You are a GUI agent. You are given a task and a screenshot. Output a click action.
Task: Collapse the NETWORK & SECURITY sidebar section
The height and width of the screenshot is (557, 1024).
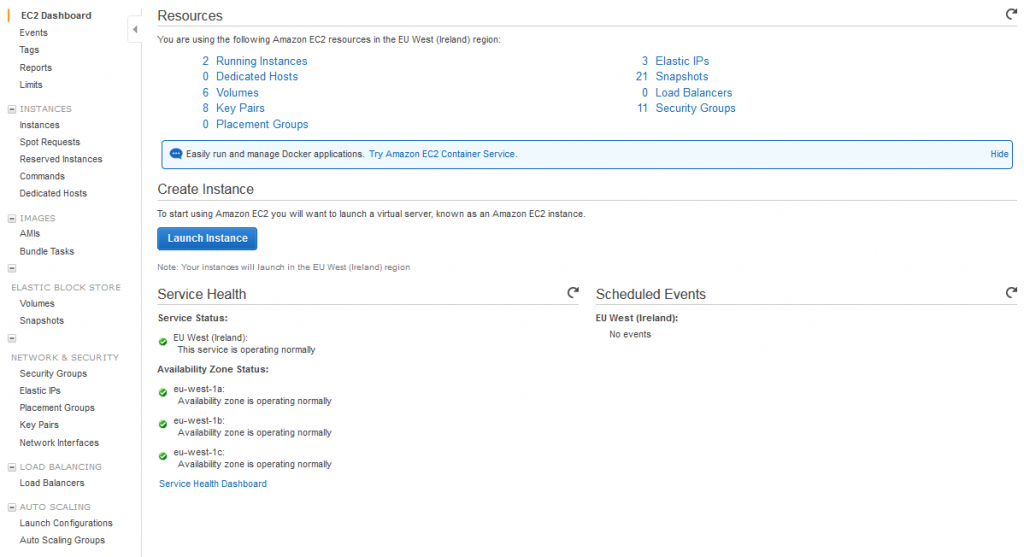(x=12, y=338)
